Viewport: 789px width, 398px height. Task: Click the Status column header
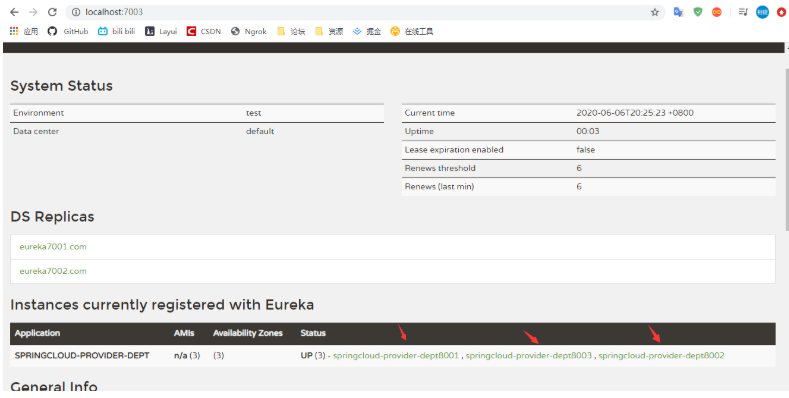click(x=313, y=333)
